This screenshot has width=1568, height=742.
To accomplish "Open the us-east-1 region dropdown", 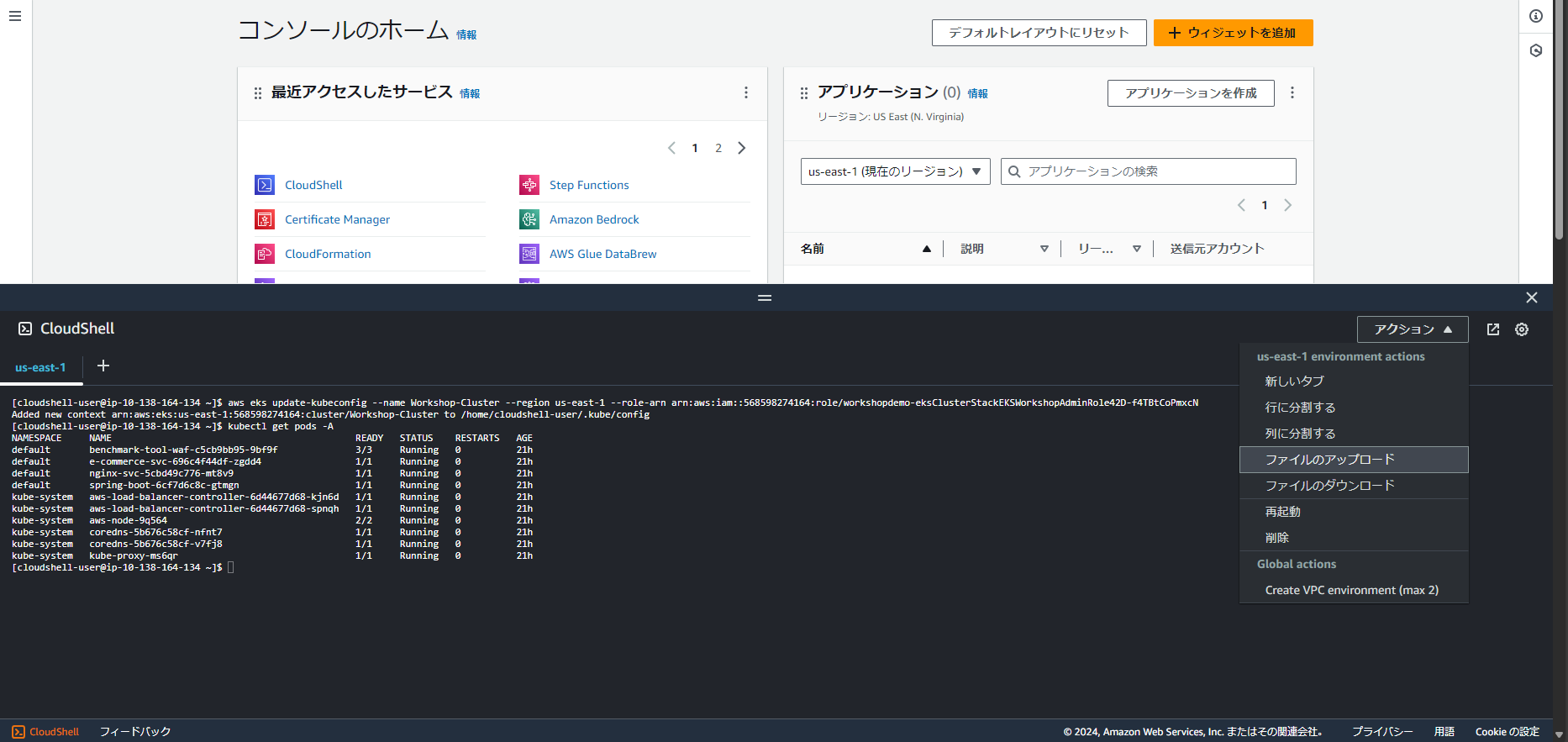I will pyautogui.click(x=895, y=171).
